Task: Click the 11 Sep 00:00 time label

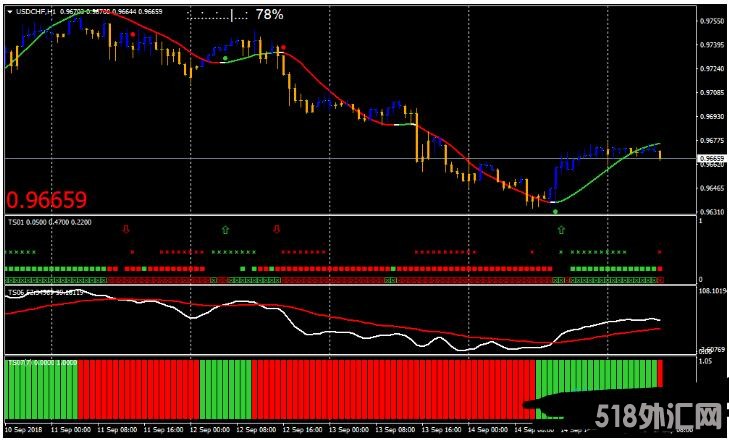Action: [x=70, y=428]
